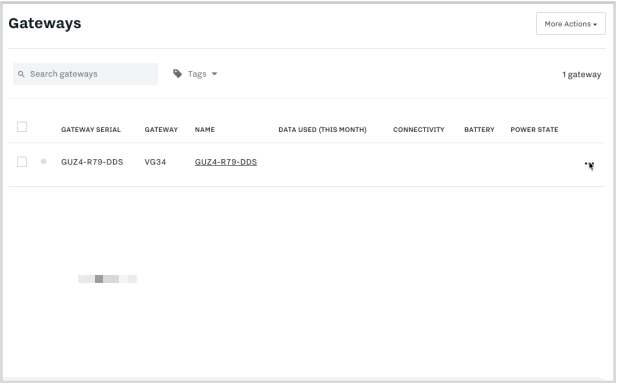This screenshot has width=617, height=386.
Task: Click the gray status dot of GUZ4-R79-DDS
Action: [x=43, y=161]
